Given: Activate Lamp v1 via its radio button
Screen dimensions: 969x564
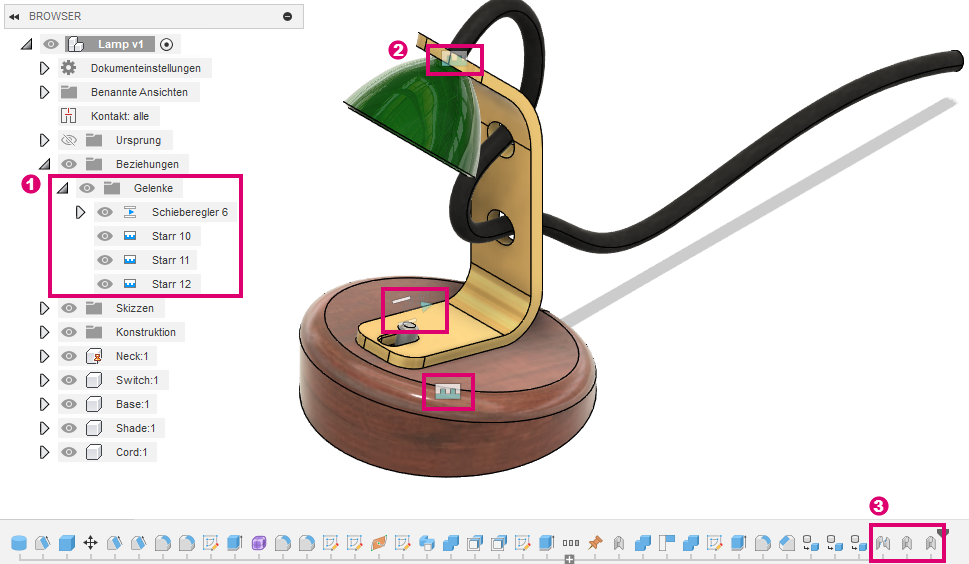Looking at the screenshot, I should coord(166,44).
